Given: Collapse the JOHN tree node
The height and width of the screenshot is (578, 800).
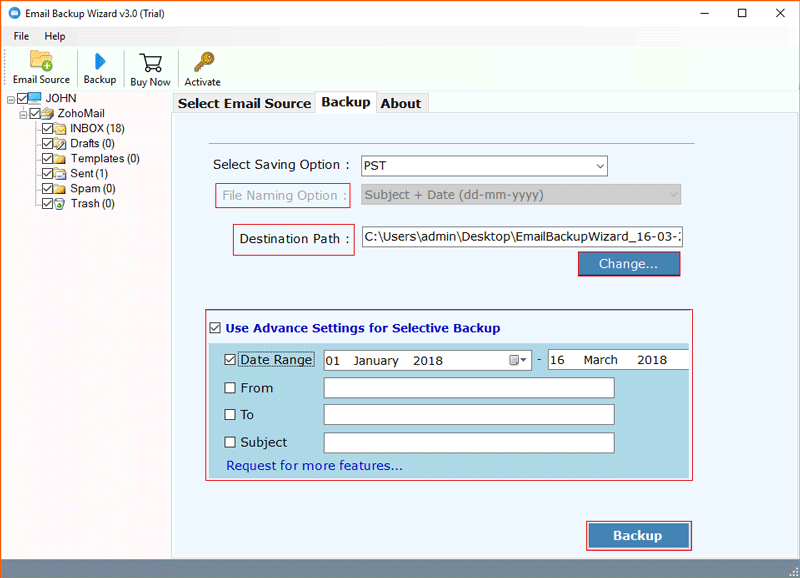Looking at the screenshot, I should tap(11, 100).
